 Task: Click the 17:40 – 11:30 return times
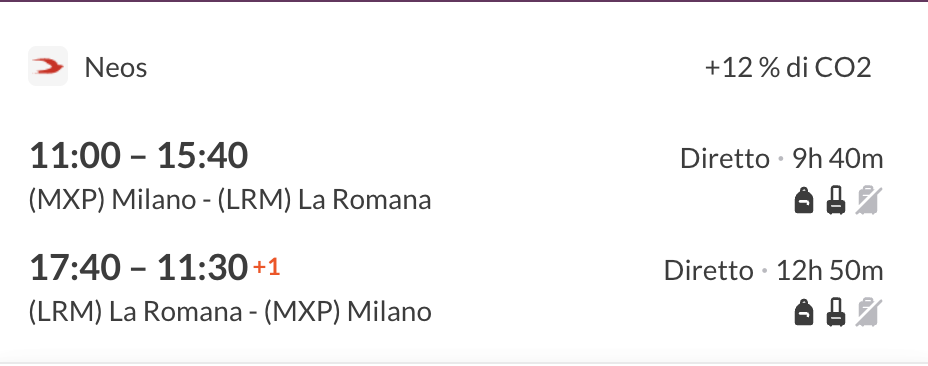tap(138, 267)
